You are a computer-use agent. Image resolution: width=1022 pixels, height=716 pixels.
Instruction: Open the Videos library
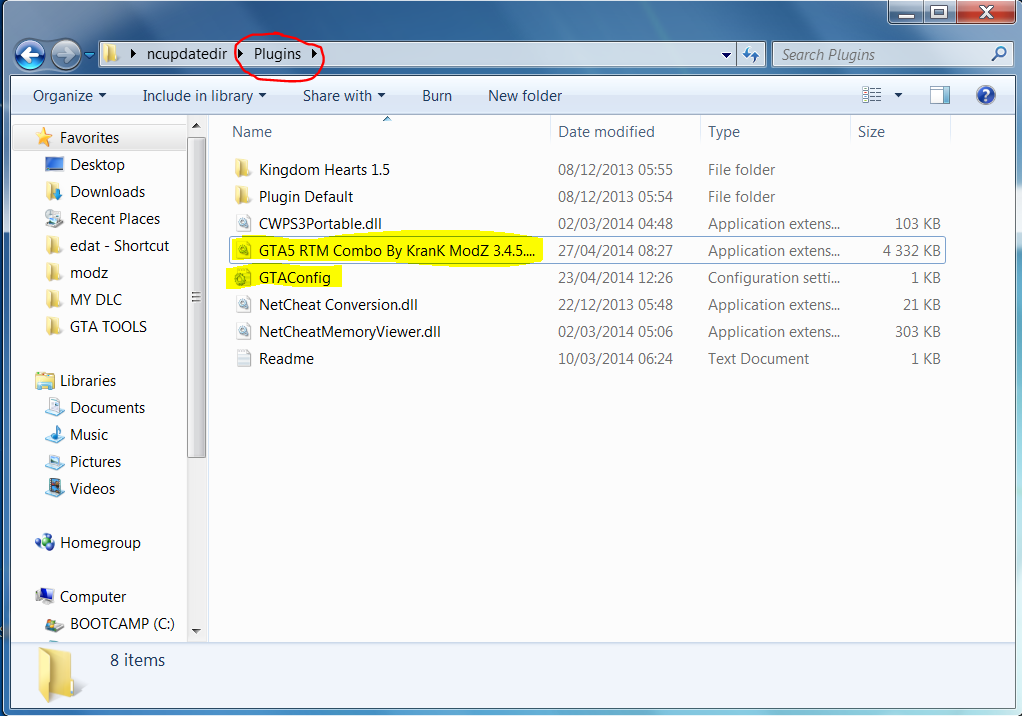coord(92,489)
